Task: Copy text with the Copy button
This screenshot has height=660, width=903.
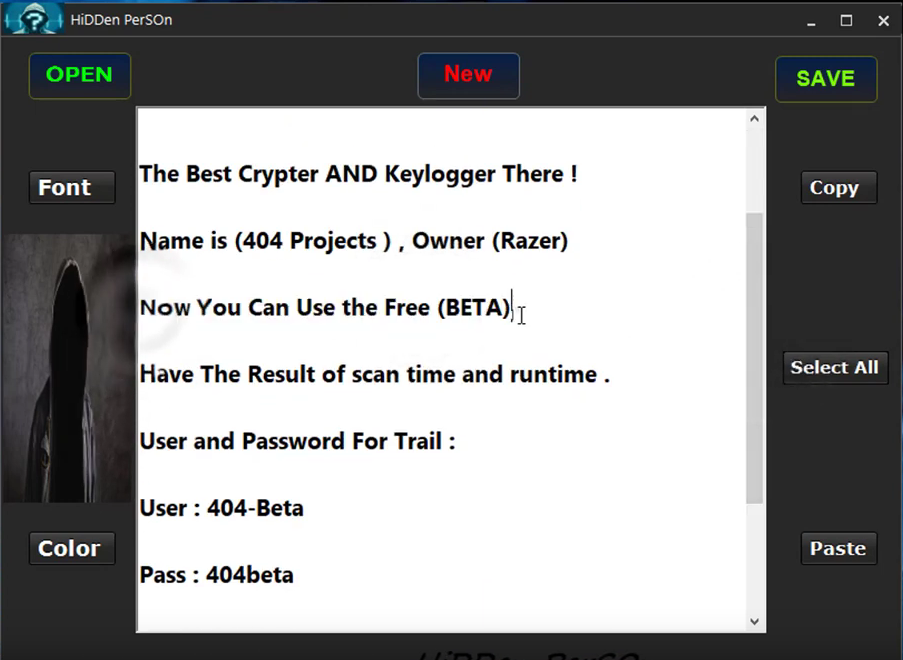Action: coord(839,187)
